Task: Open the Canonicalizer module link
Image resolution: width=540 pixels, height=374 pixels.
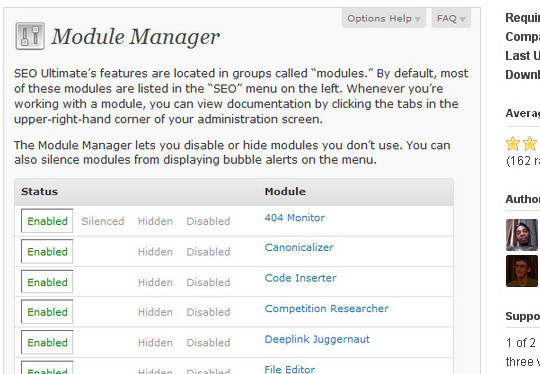Action: [x=299, y=248]
